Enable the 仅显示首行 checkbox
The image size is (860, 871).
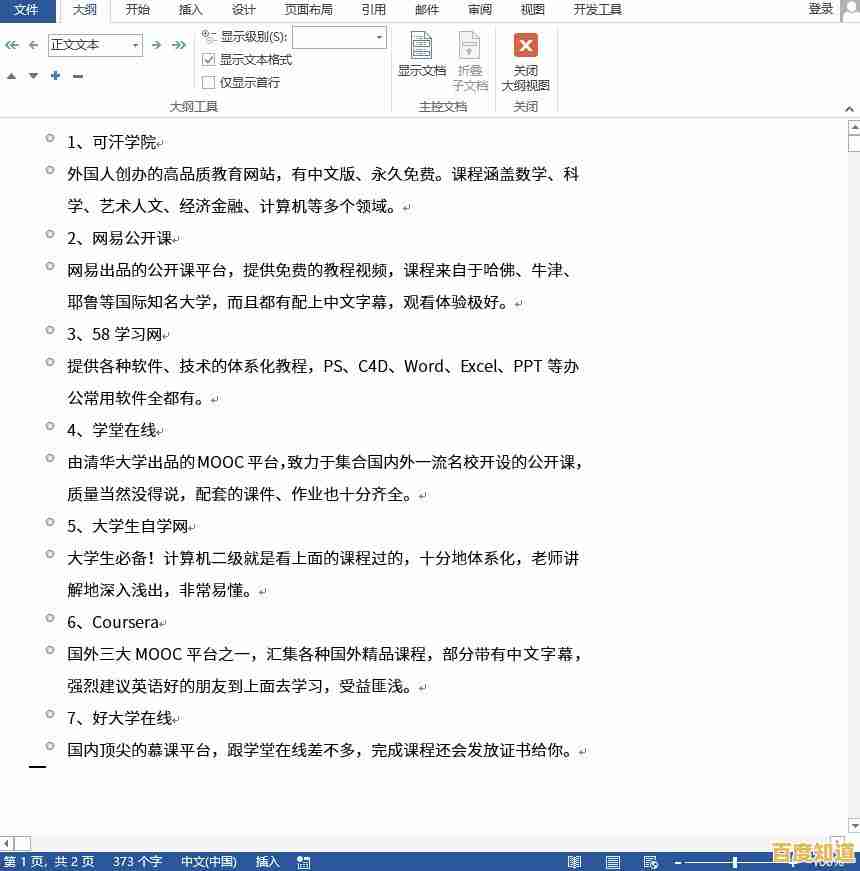click(x=208, y=82)
